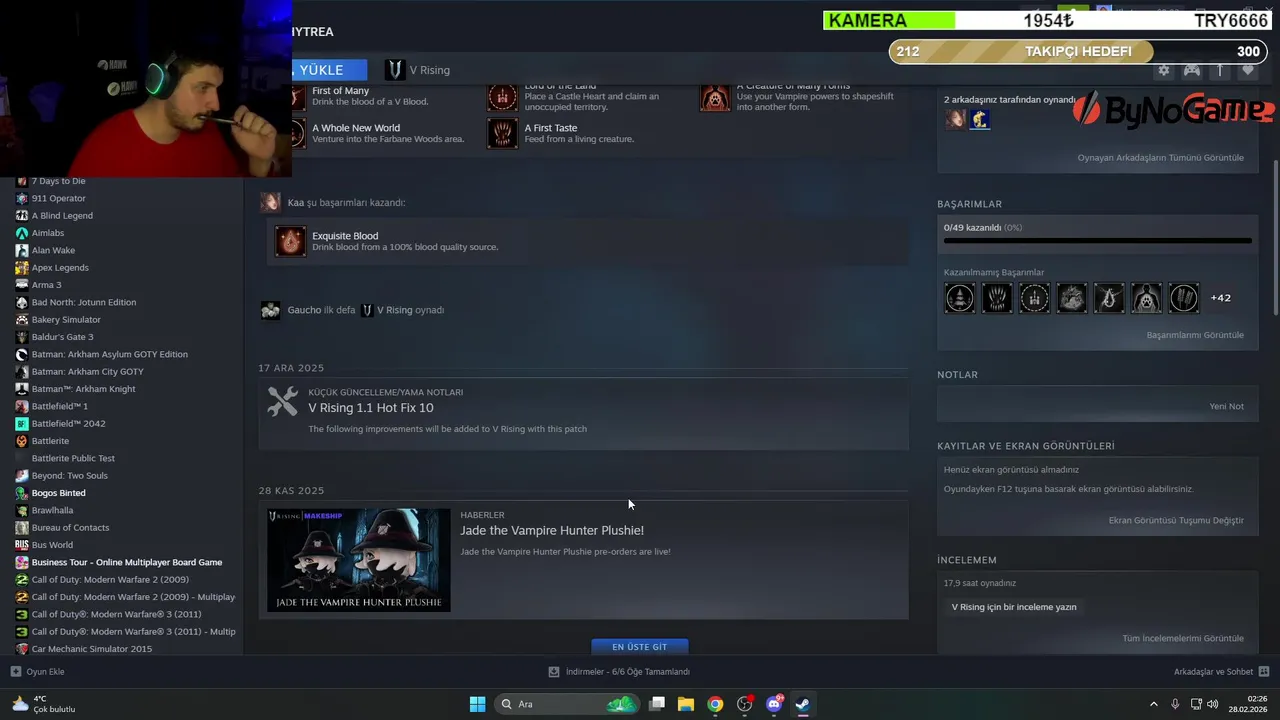This screenshot has height=720, width=1280.
Task: Click the upward arrow icon beside controller icon
Action: (1220, 70)
